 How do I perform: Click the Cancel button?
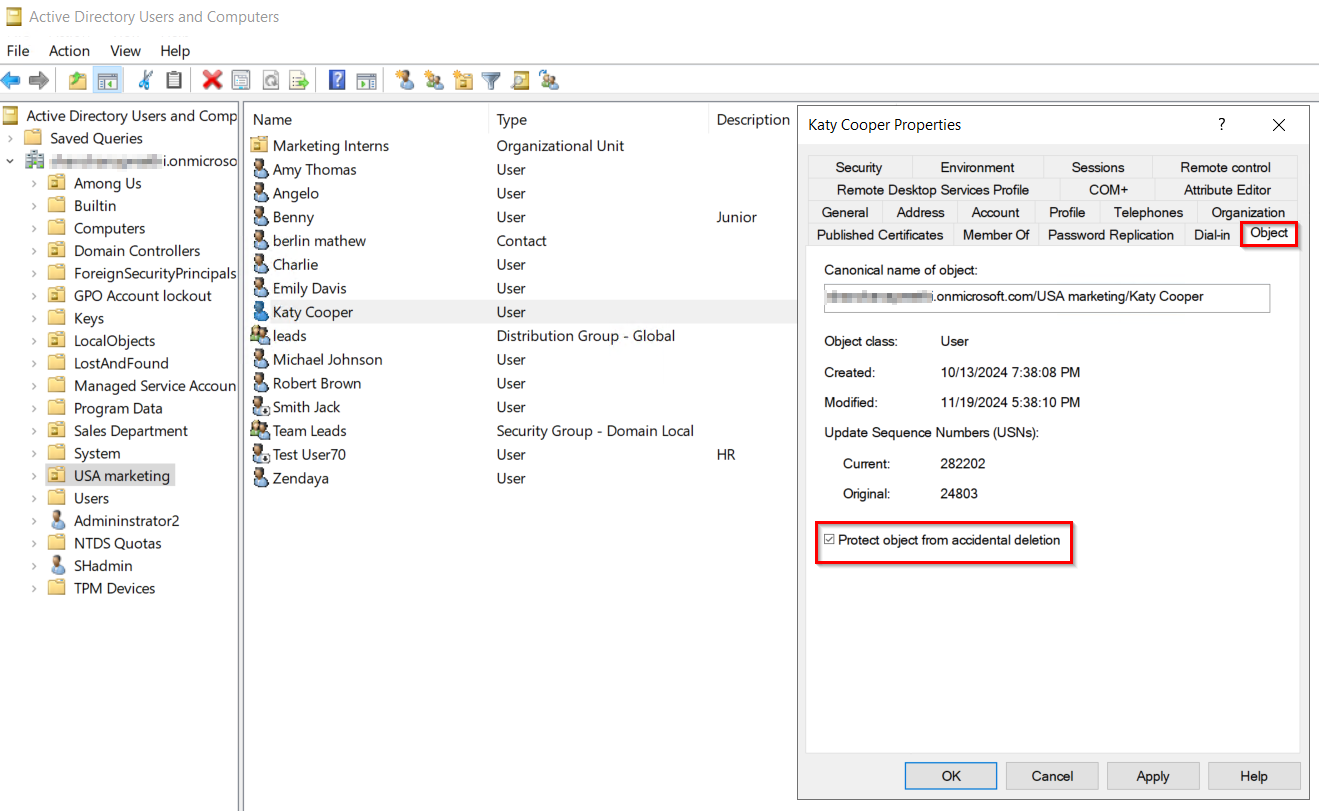tap(1052, 775)
